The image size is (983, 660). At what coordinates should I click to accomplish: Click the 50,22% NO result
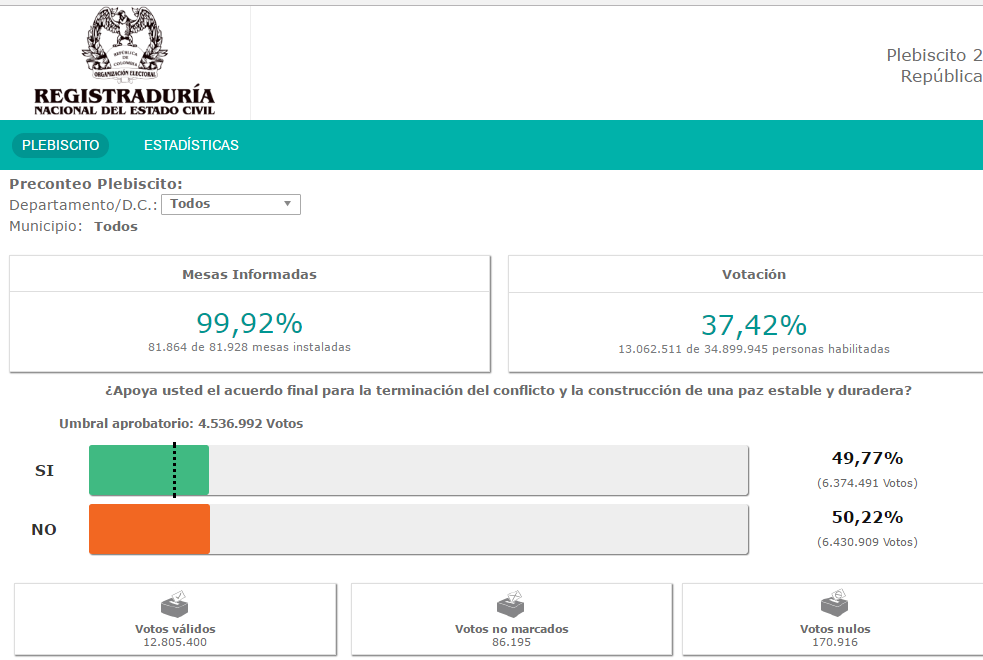tap(866, 518)
